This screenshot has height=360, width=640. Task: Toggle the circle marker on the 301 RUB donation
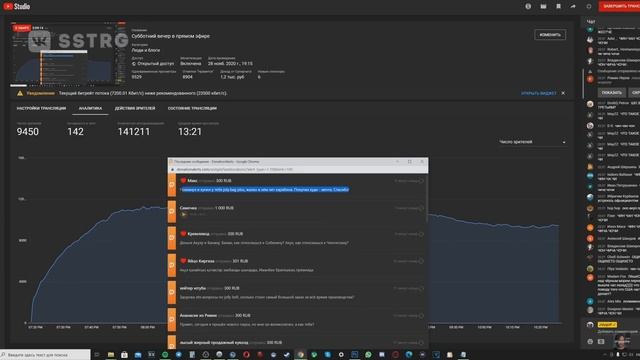click(421, 261)
